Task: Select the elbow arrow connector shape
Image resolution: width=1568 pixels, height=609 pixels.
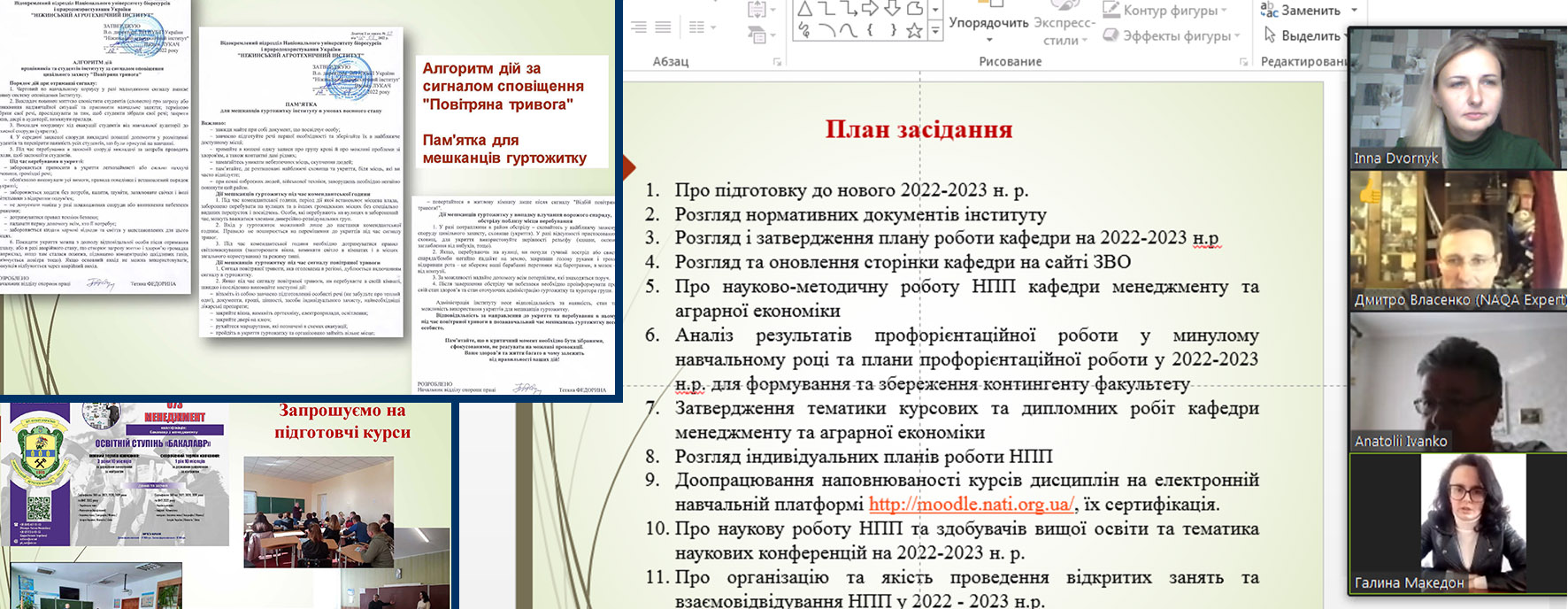Action: (849, 9)
